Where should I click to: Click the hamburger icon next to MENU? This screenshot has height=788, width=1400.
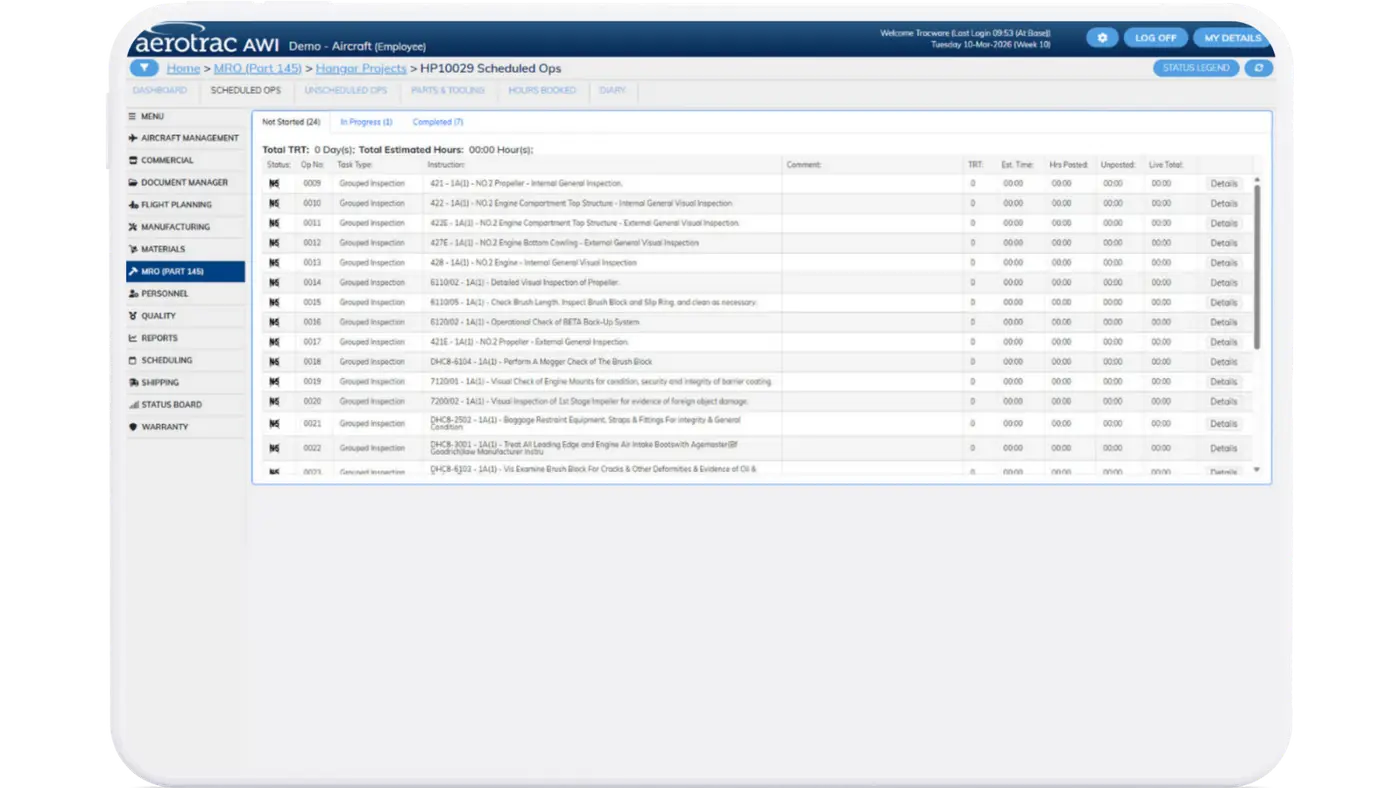(x=133, y=116)
